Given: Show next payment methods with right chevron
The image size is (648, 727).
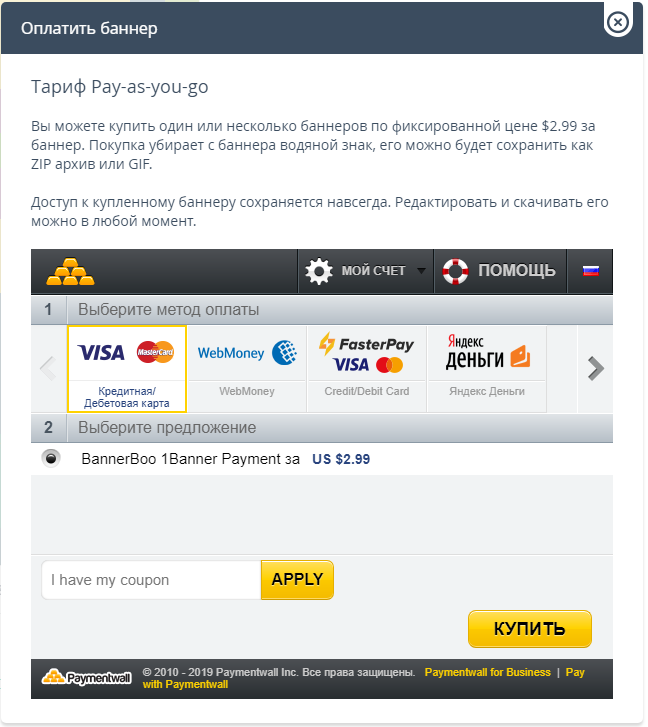Looking at the screenshot, I should (596, 369).
